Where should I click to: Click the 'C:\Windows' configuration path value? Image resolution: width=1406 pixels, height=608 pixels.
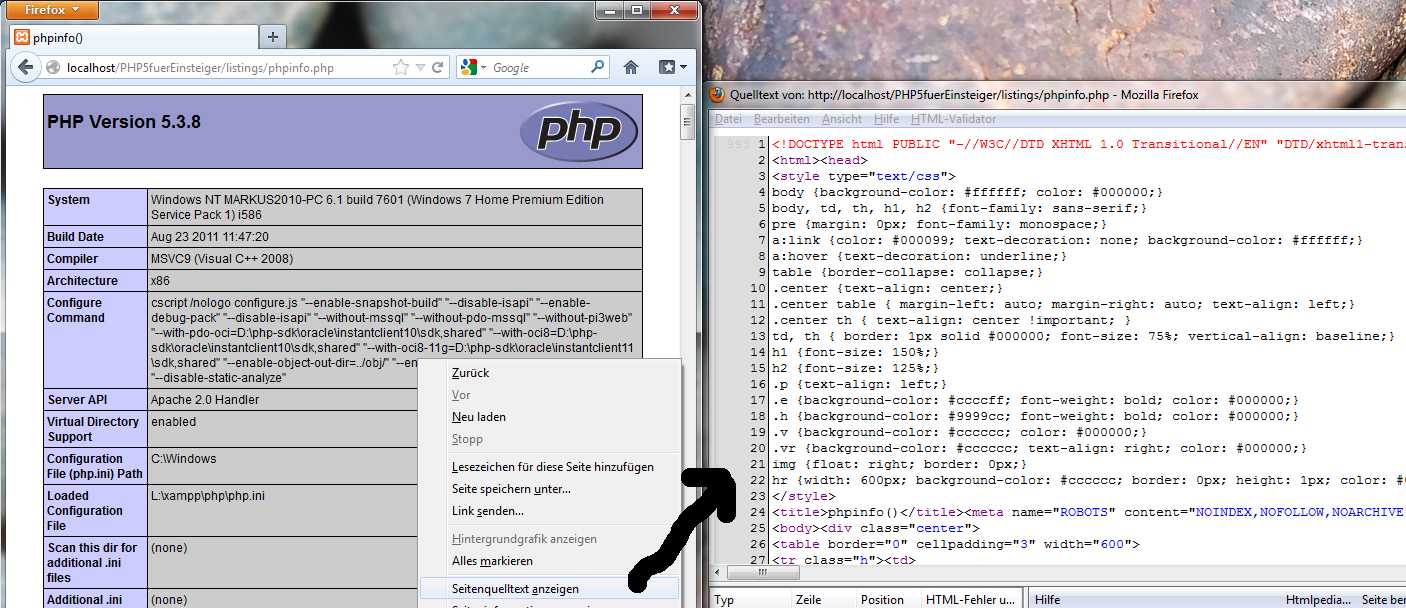pyautogui.click(x=183, y=459)
